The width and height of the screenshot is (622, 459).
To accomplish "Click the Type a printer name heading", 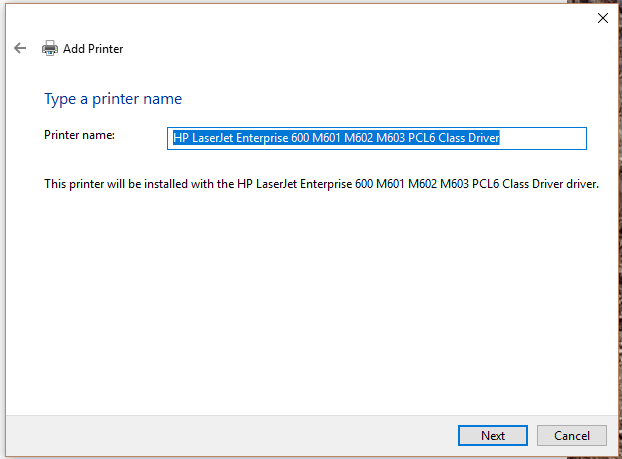I will tap(113, 99).
